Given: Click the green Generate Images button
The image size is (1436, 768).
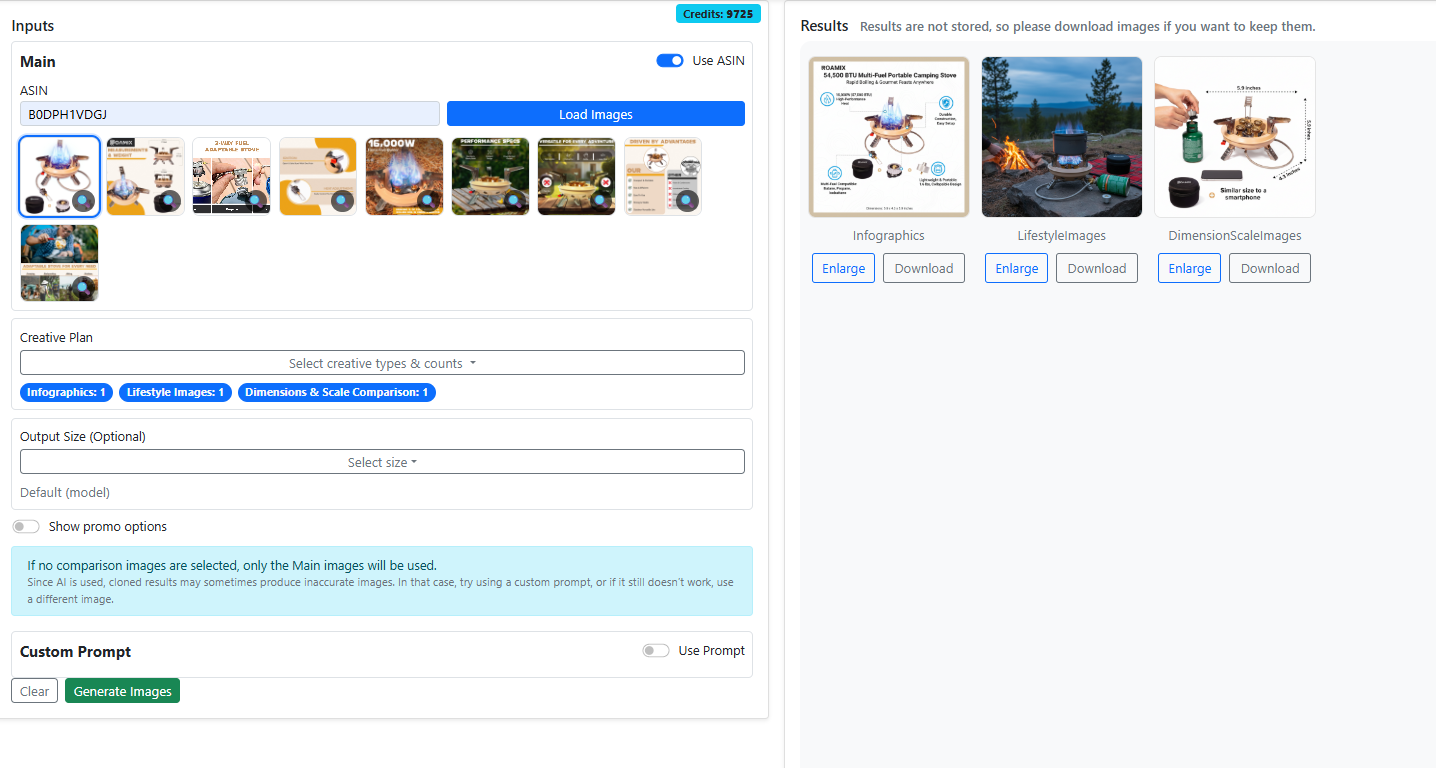Looking at the screenshot, I should click(122, 691).
